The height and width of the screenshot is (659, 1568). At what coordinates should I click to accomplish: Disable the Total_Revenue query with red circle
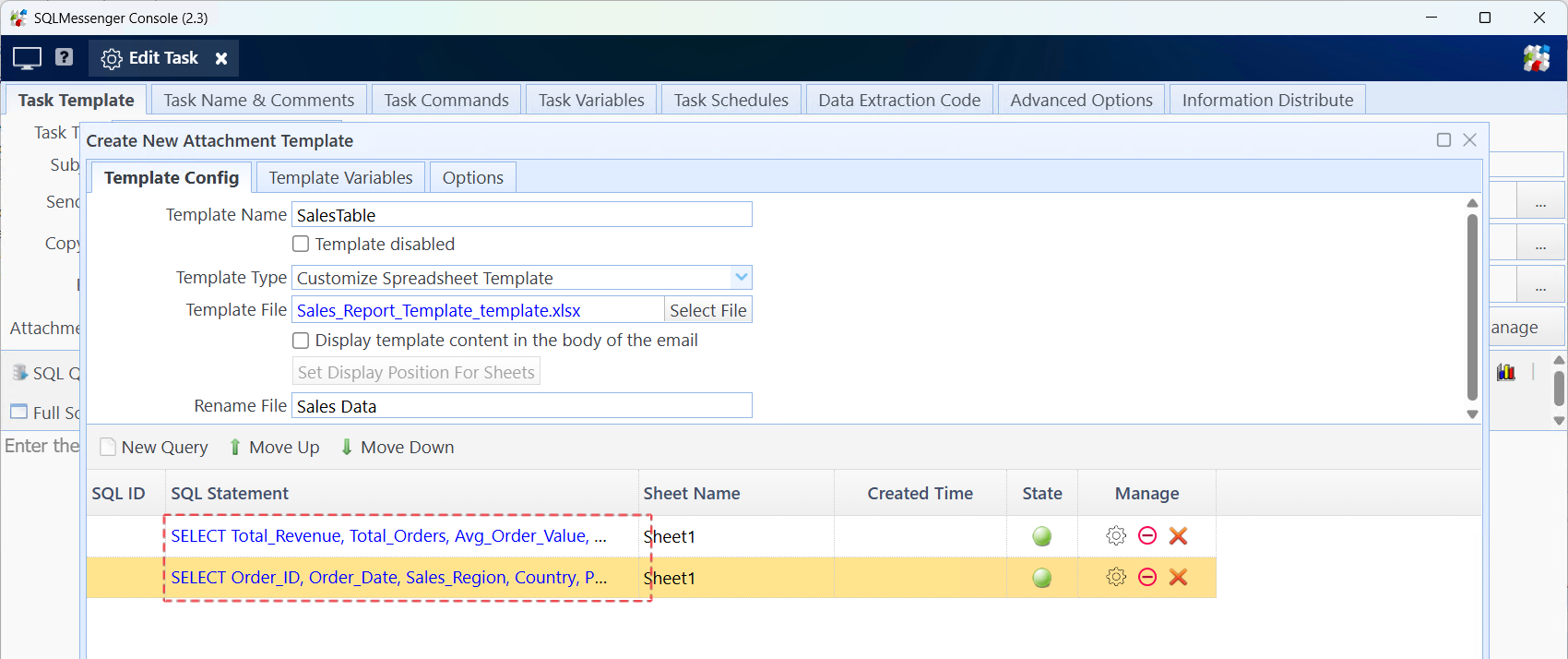coord(1147,535)
